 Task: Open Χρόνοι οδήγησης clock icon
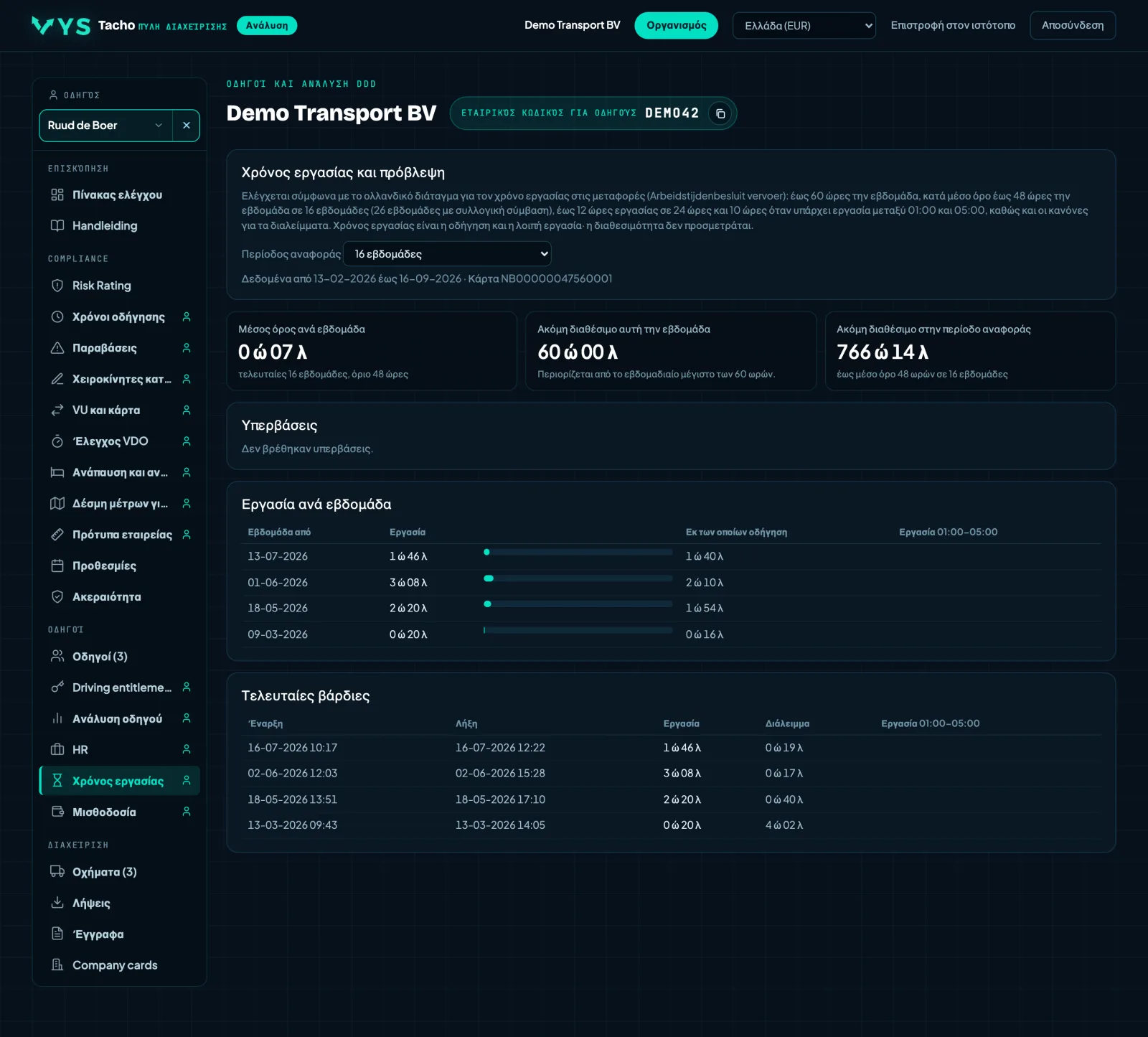tap(57, 317)
